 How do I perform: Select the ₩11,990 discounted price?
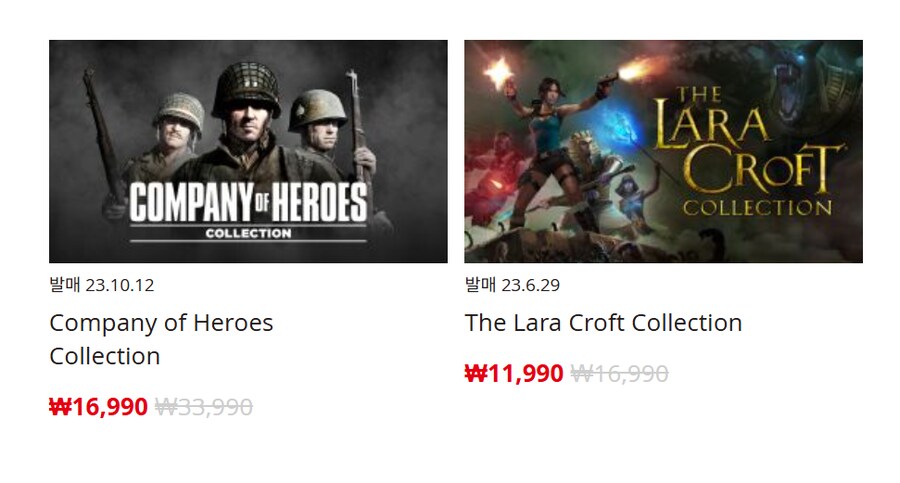(x=514, y=374)
